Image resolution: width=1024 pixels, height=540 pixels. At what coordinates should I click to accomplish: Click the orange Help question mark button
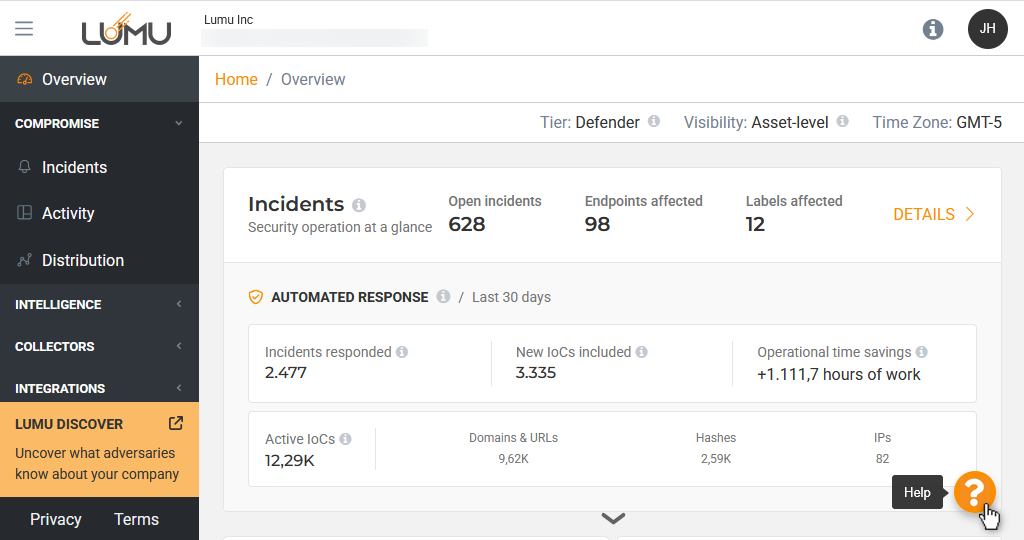click(974, 492)
